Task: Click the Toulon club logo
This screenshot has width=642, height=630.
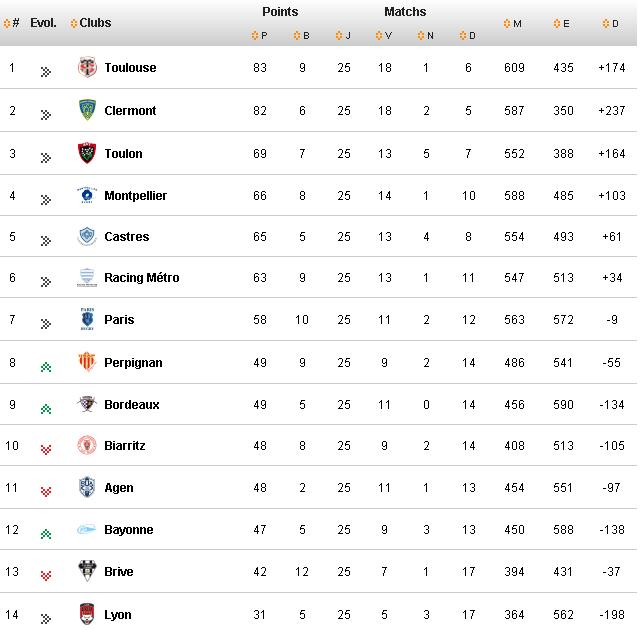Action: coord(87,153)
